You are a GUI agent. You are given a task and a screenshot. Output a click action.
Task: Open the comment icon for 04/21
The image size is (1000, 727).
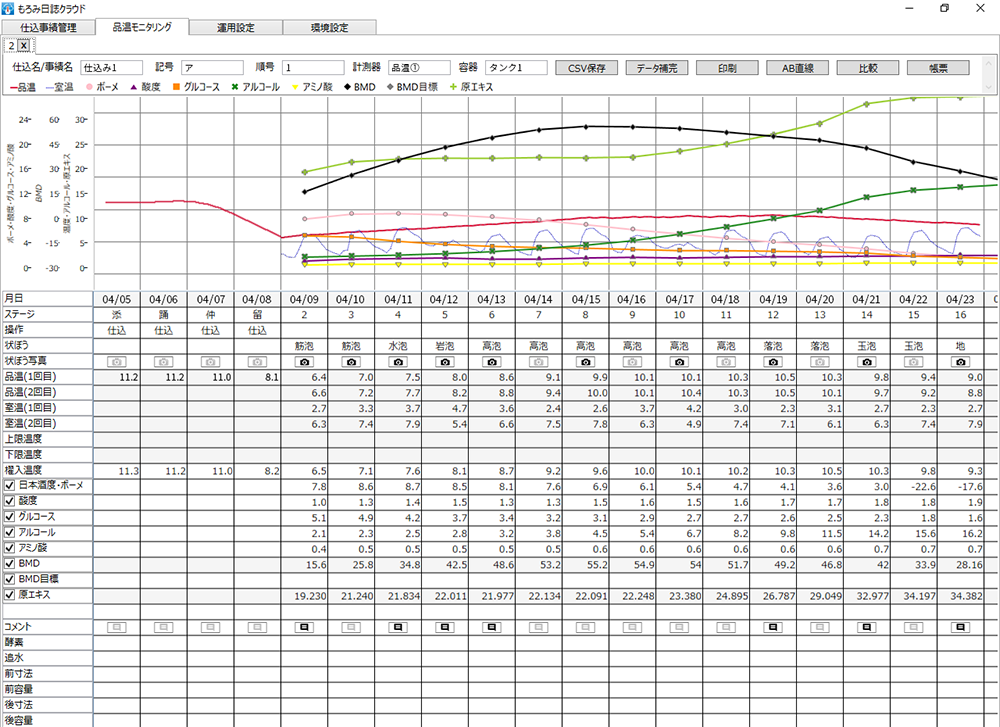tap(867, 628)
